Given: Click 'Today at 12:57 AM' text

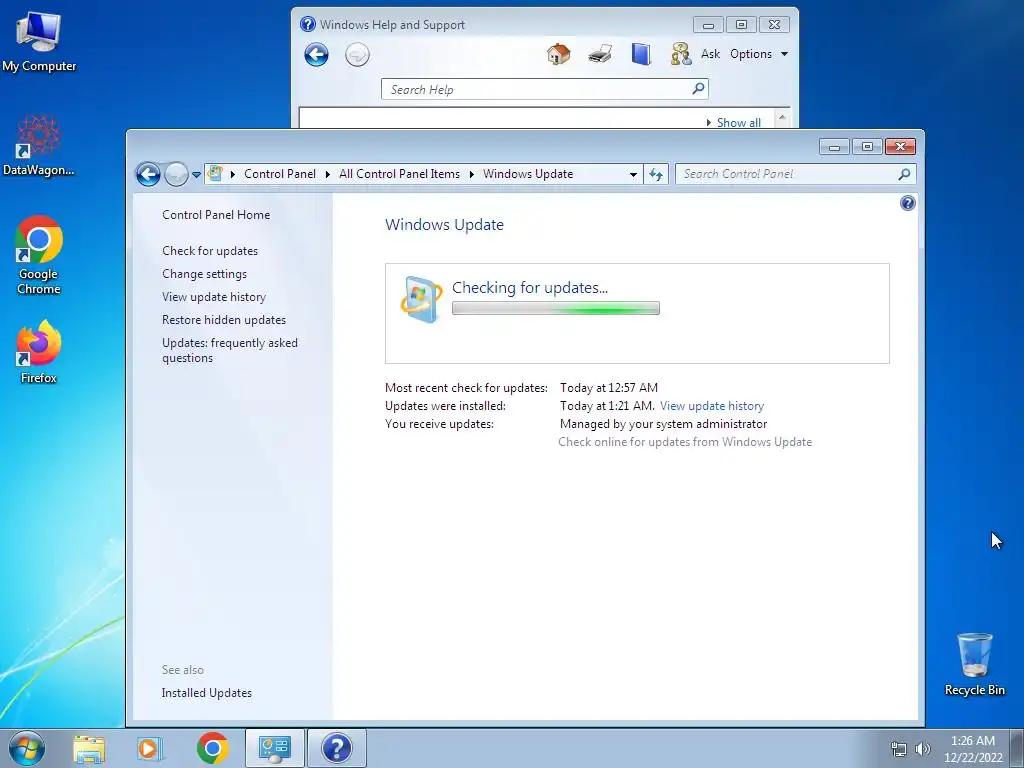Looking at the screenshot, I should pos(609,388).
